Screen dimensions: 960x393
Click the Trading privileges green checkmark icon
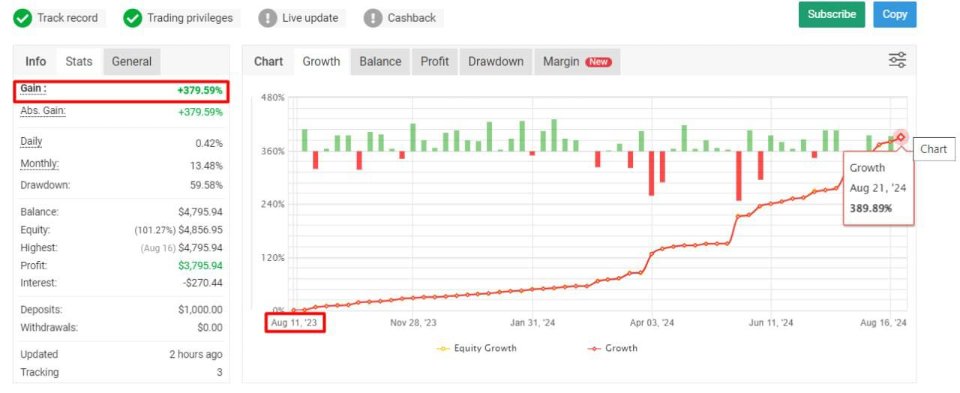[132, 18]
